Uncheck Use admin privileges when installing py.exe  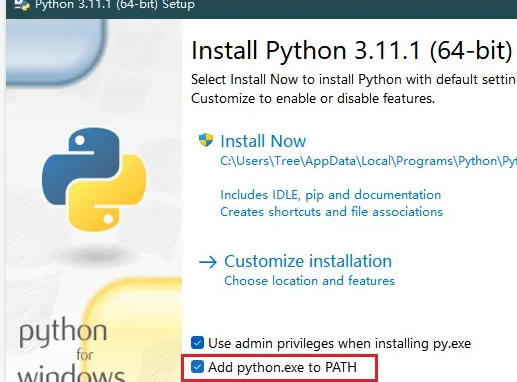tap(197, 343)
